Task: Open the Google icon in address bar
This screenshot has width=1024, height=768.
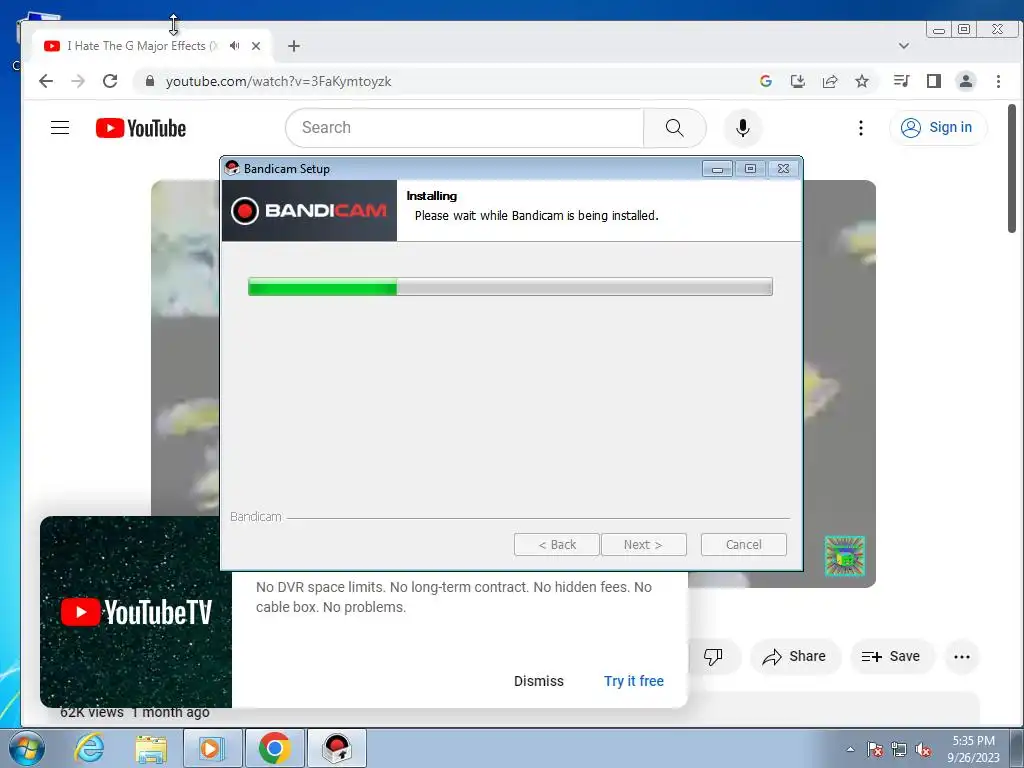Action: coord(766,81)
